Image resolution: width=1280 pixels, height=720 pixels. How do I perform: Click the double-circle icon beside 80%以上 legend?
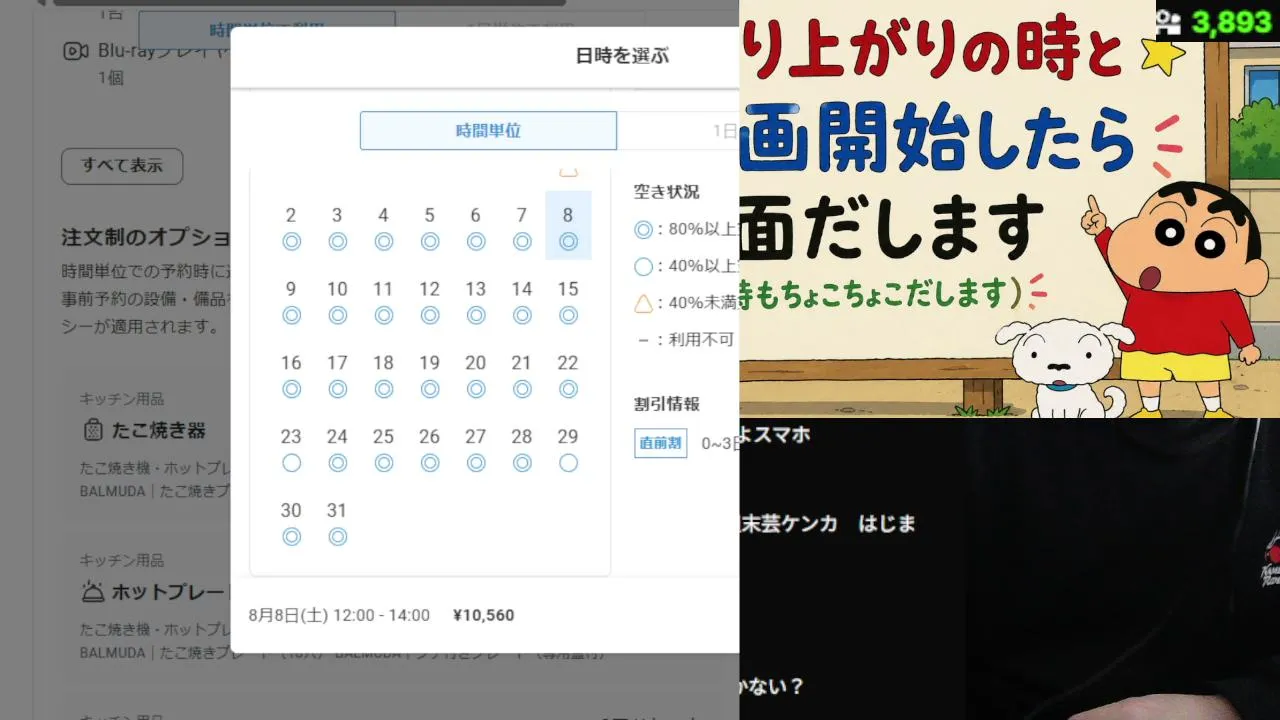643,229
